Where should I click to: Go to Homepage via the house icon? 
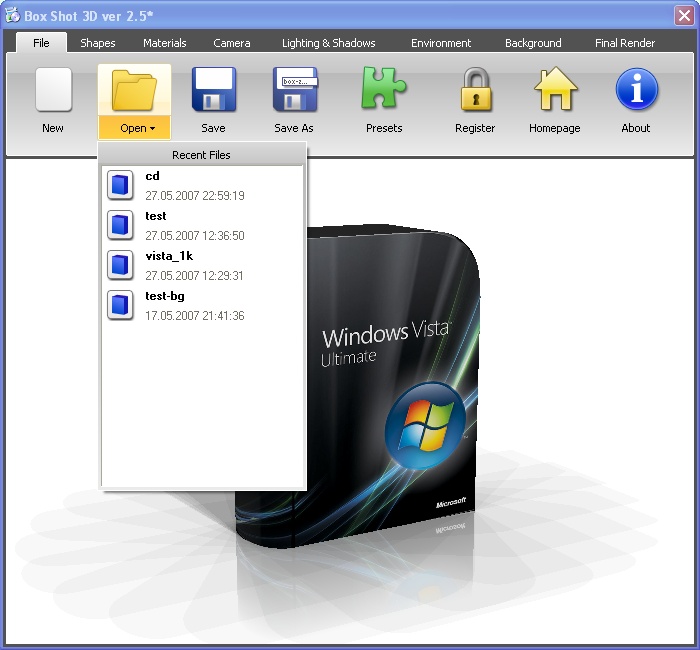pyautogui.click(x=555, y=90)
